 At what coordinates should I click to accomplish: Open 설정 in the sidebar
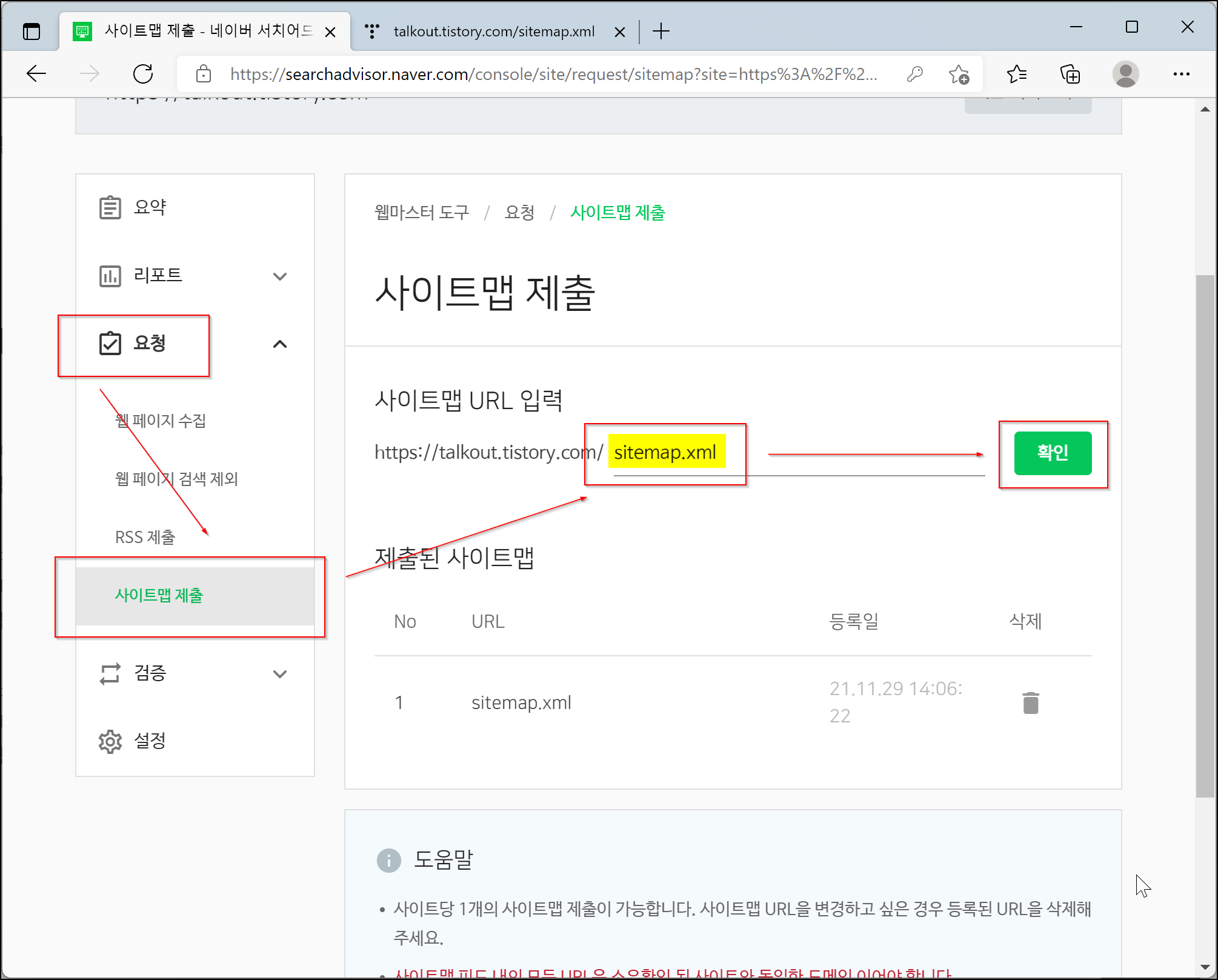pyautogui.click(x=150, y=741)
